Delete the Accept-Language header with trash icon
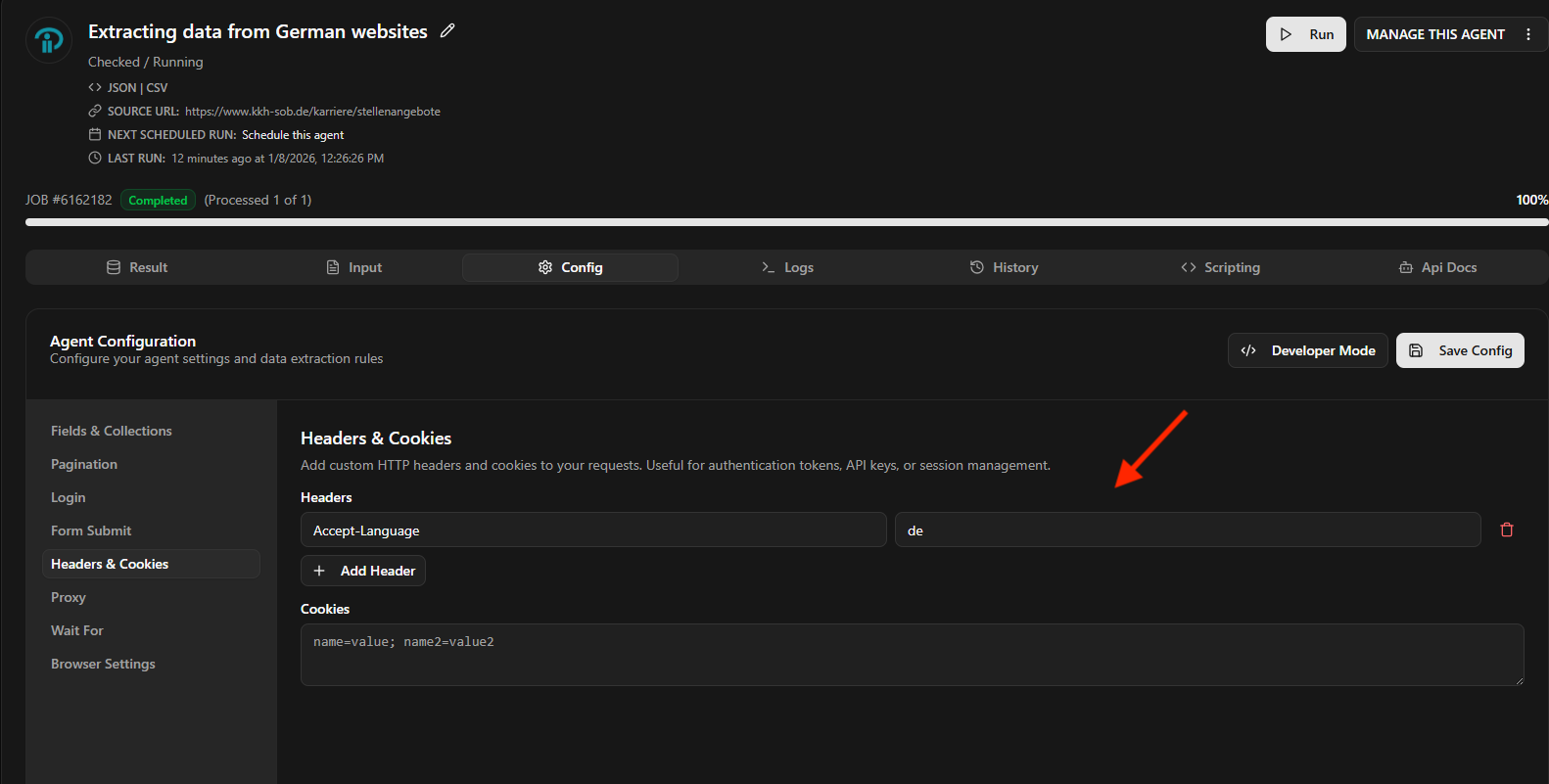1549x784 pixels. click(x=1506, y=530)
